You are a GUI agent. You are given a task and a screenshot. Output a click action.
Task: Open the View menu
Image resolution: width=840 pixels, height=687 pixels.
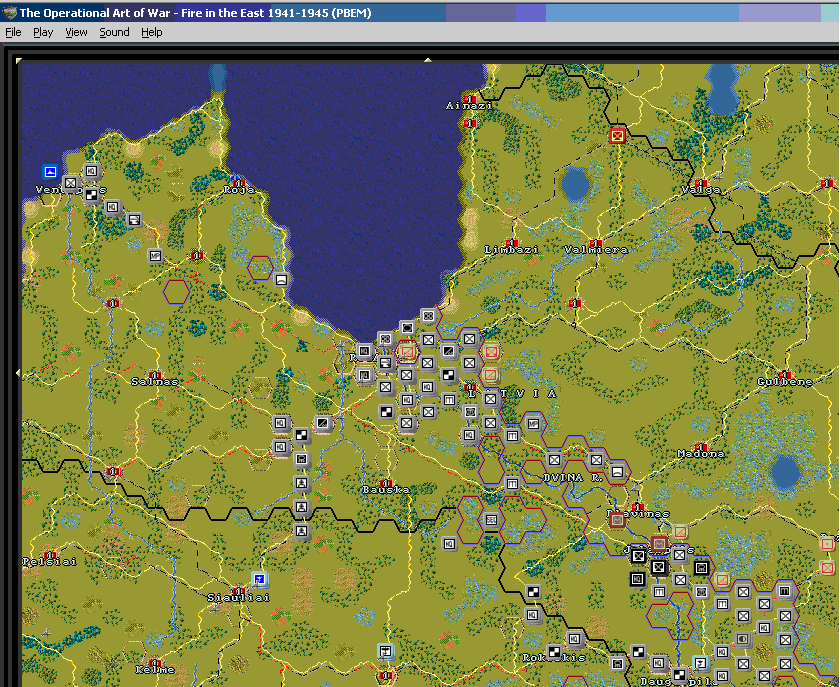click(76, 32)
